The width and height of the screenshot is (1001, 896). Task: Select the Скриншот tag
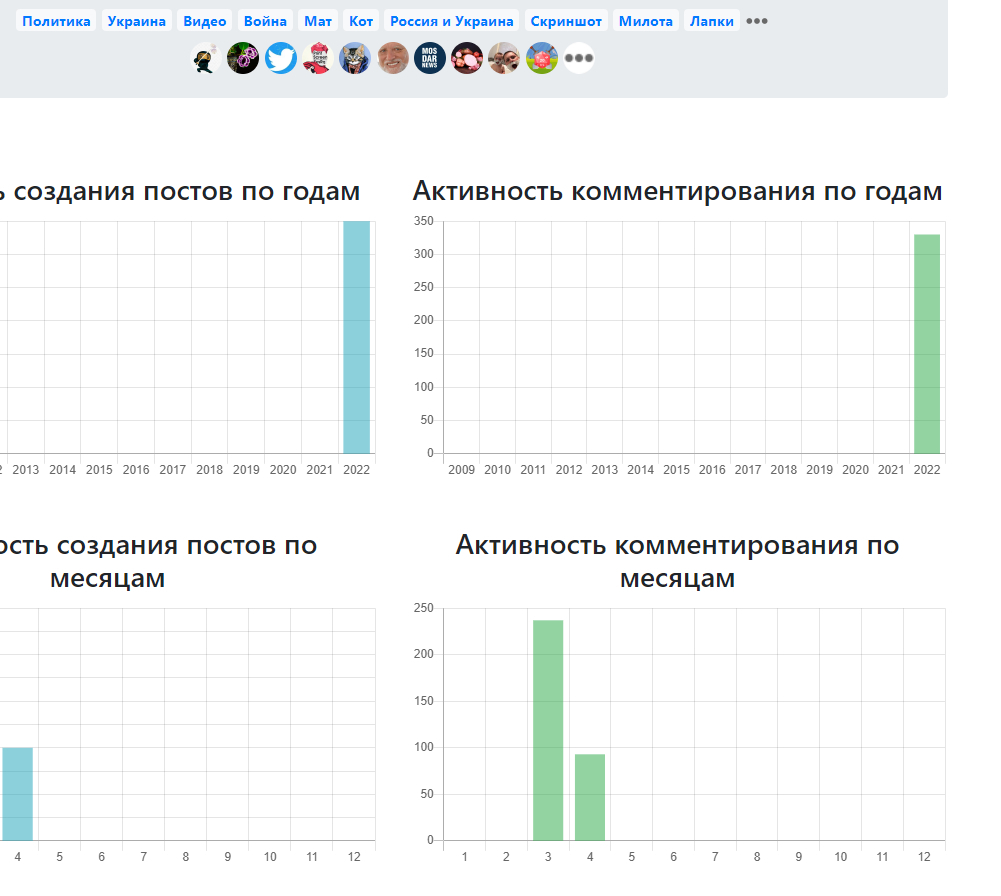point(566,21)
